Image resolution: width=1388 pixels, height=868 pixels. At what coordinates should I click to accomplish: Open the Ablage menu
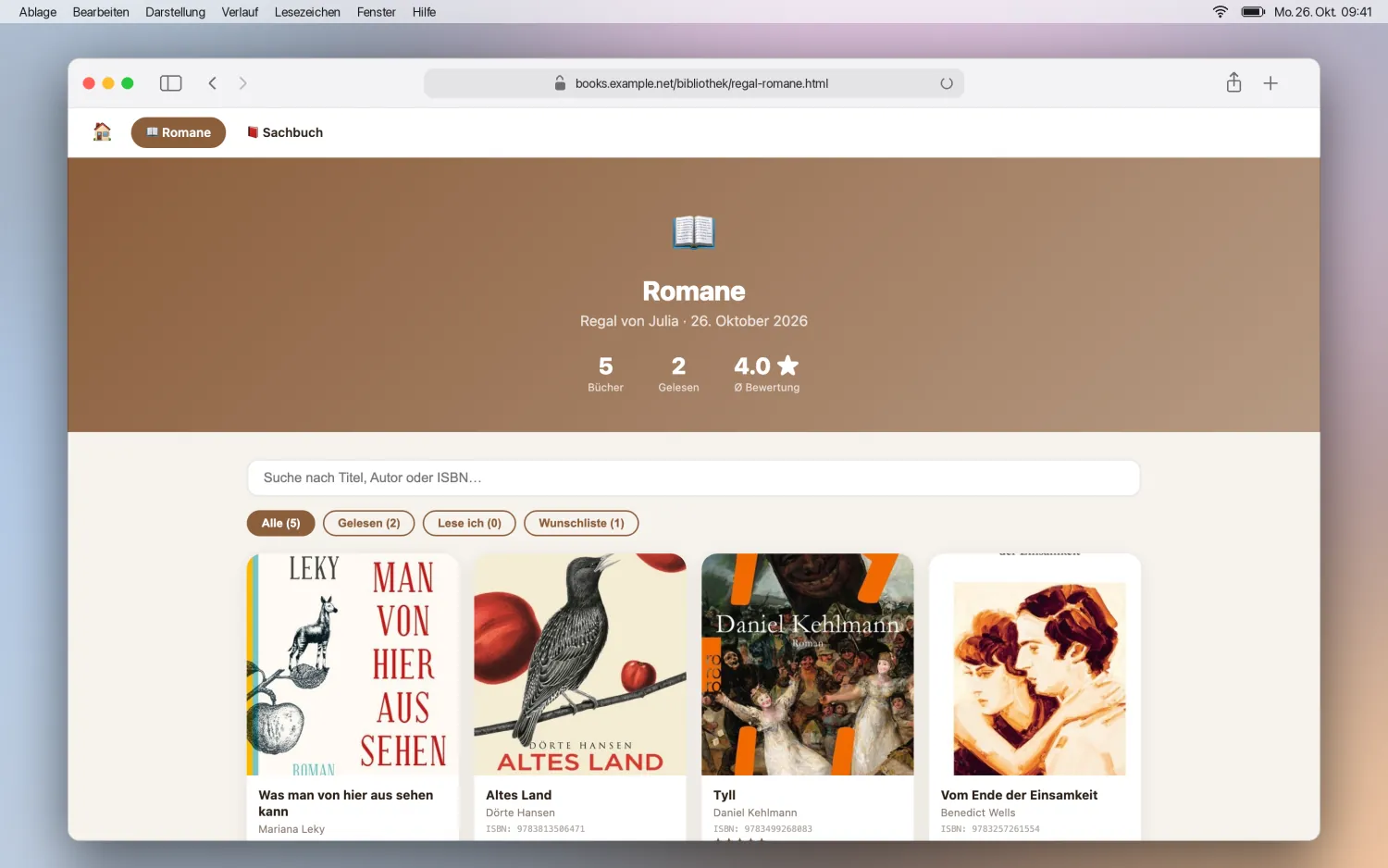[x=38, y=12]
